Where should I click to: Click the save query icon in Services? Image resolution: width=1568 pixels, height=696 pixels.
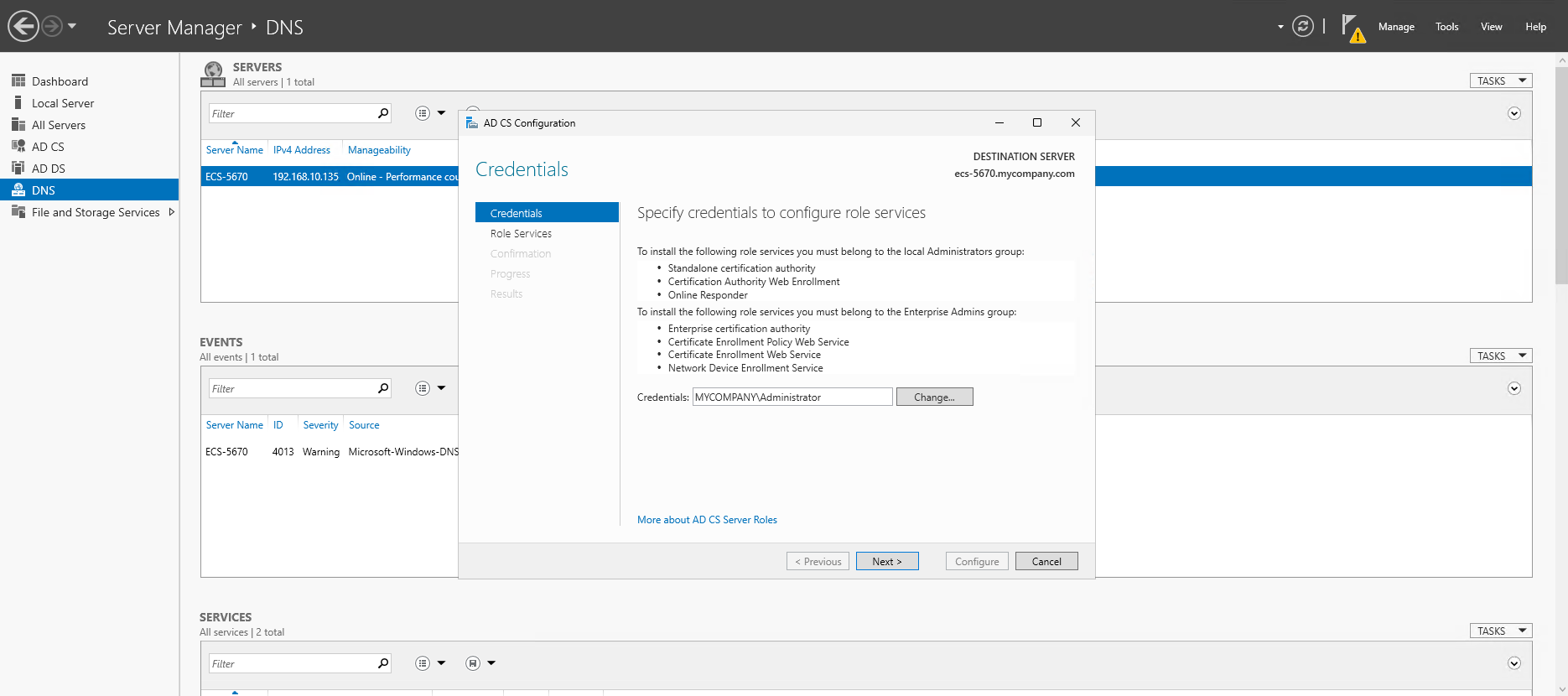473,663
